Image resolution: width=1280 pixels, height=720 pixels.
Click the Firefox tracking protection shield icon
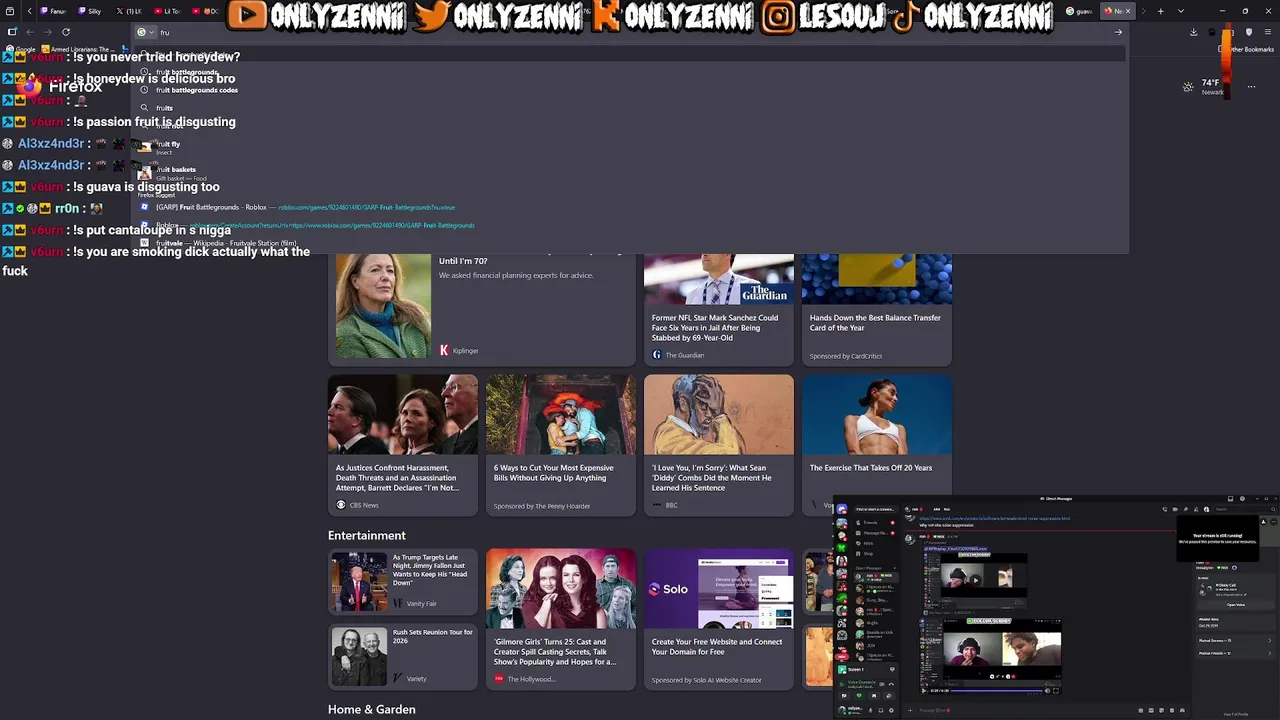(x=1249, y=32)
